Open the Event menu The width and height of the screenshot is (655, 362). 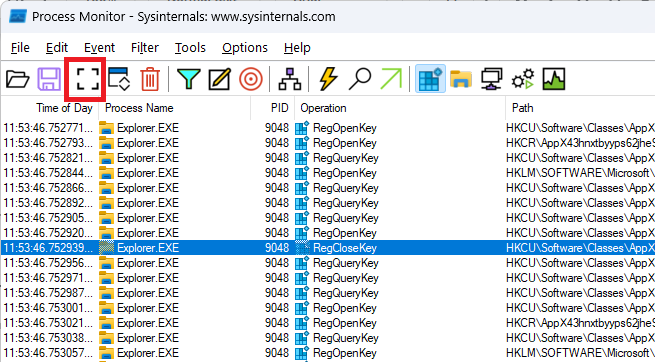[99, 48]
